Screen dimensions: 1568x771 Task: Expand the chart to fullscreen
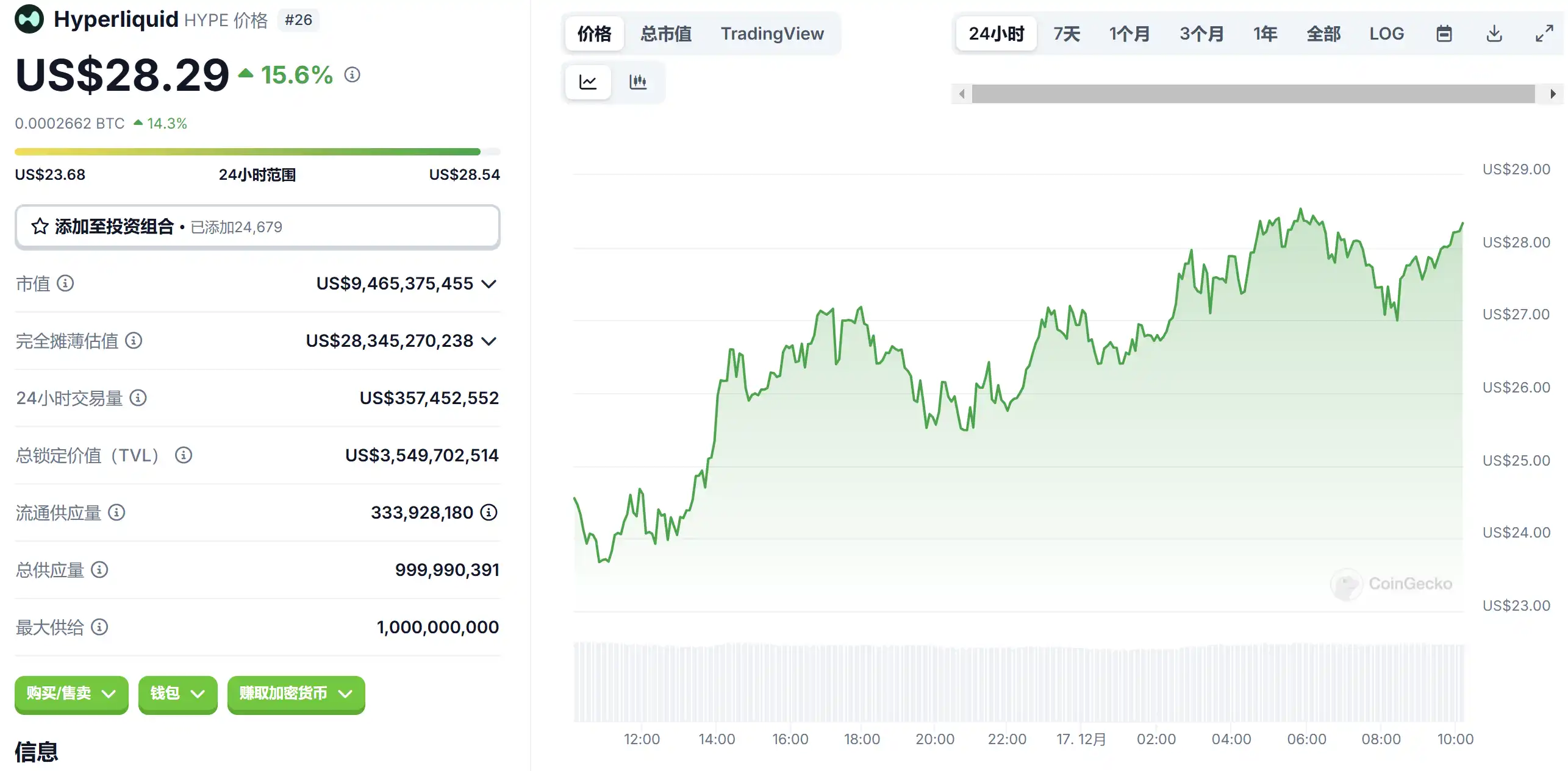click(1544, 34)
